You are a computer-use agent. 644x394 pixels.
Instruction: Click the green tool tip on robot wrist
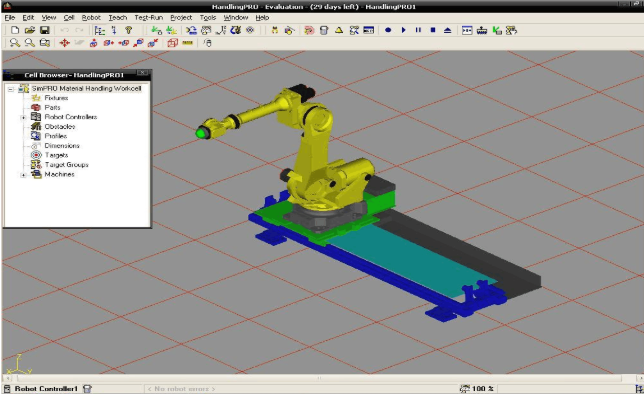click(x=201, y=133)
